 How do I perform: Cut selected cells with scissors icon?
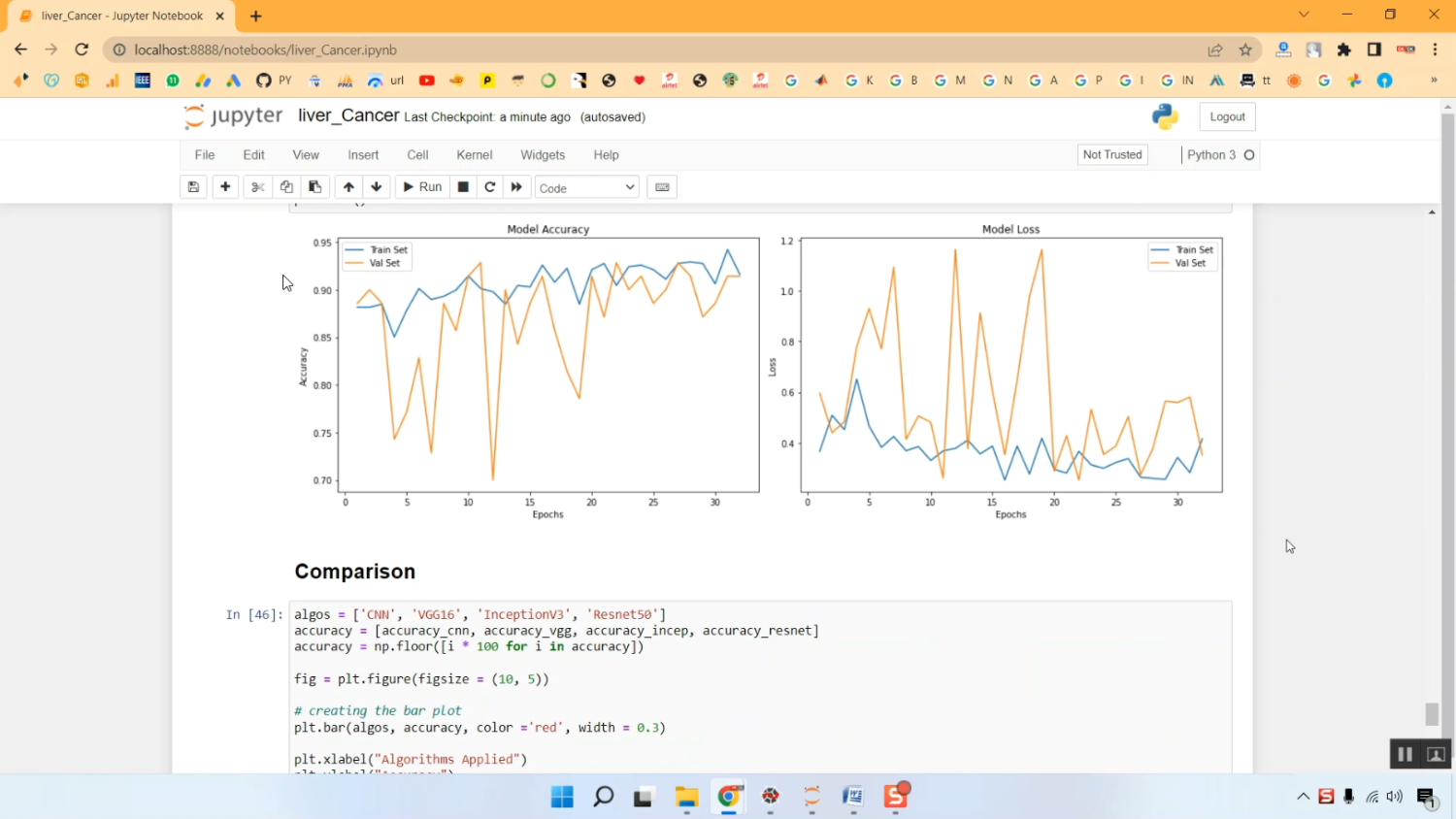tap(257, 187)
